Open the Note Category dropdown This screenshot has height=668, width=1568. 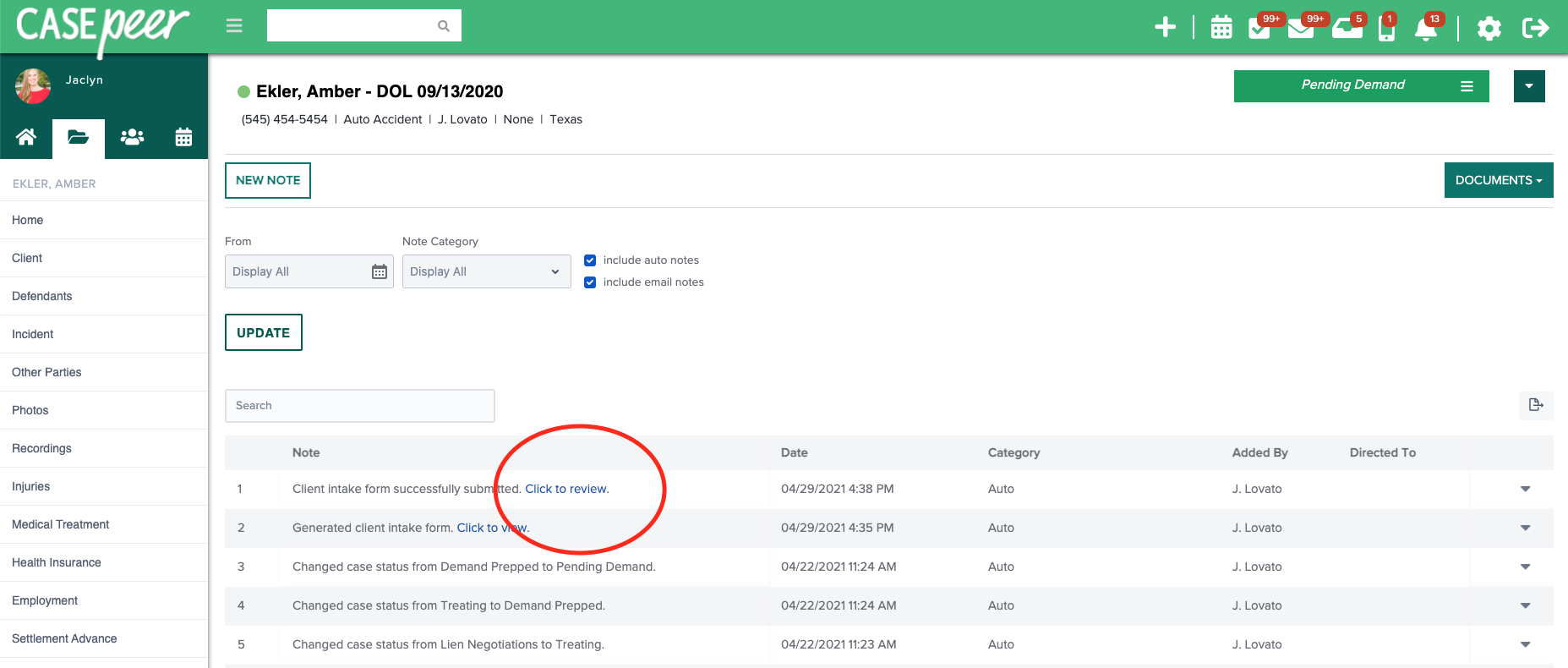pyautogui.click(x=486, y=271)
